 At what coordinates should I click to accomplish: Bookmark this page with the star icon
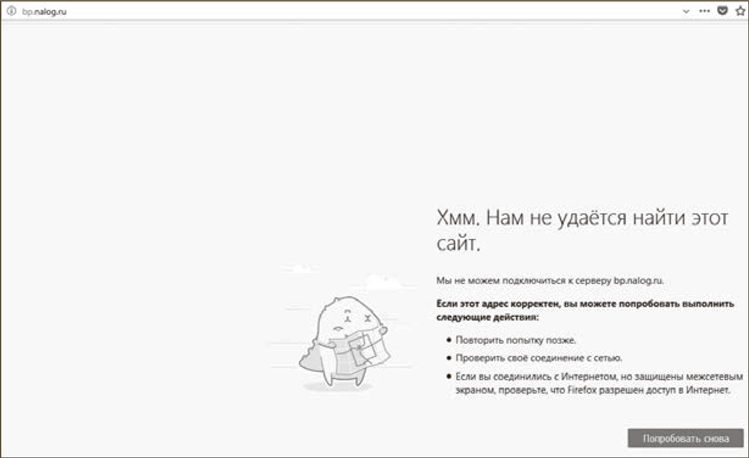[x=740, y=10]
